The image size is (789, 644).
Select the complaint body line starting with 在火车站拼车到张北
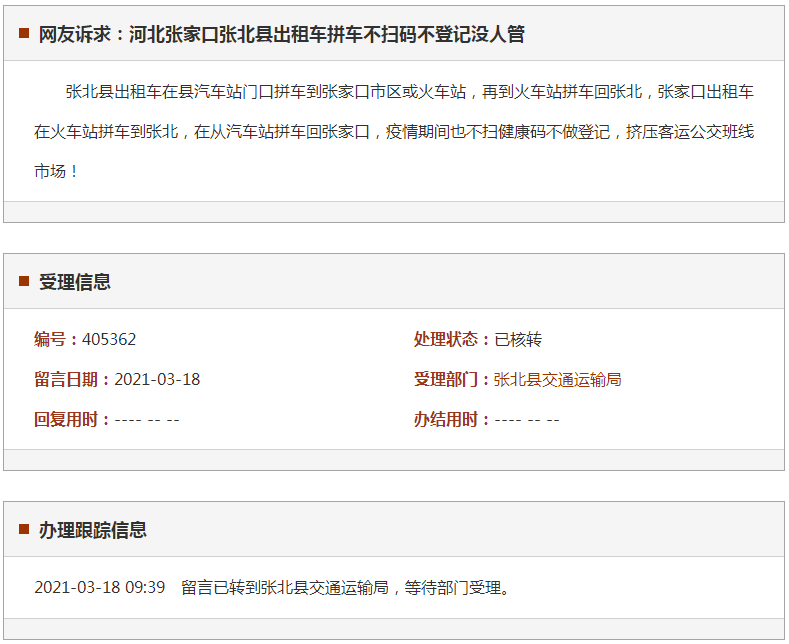(x=394, y=132)
